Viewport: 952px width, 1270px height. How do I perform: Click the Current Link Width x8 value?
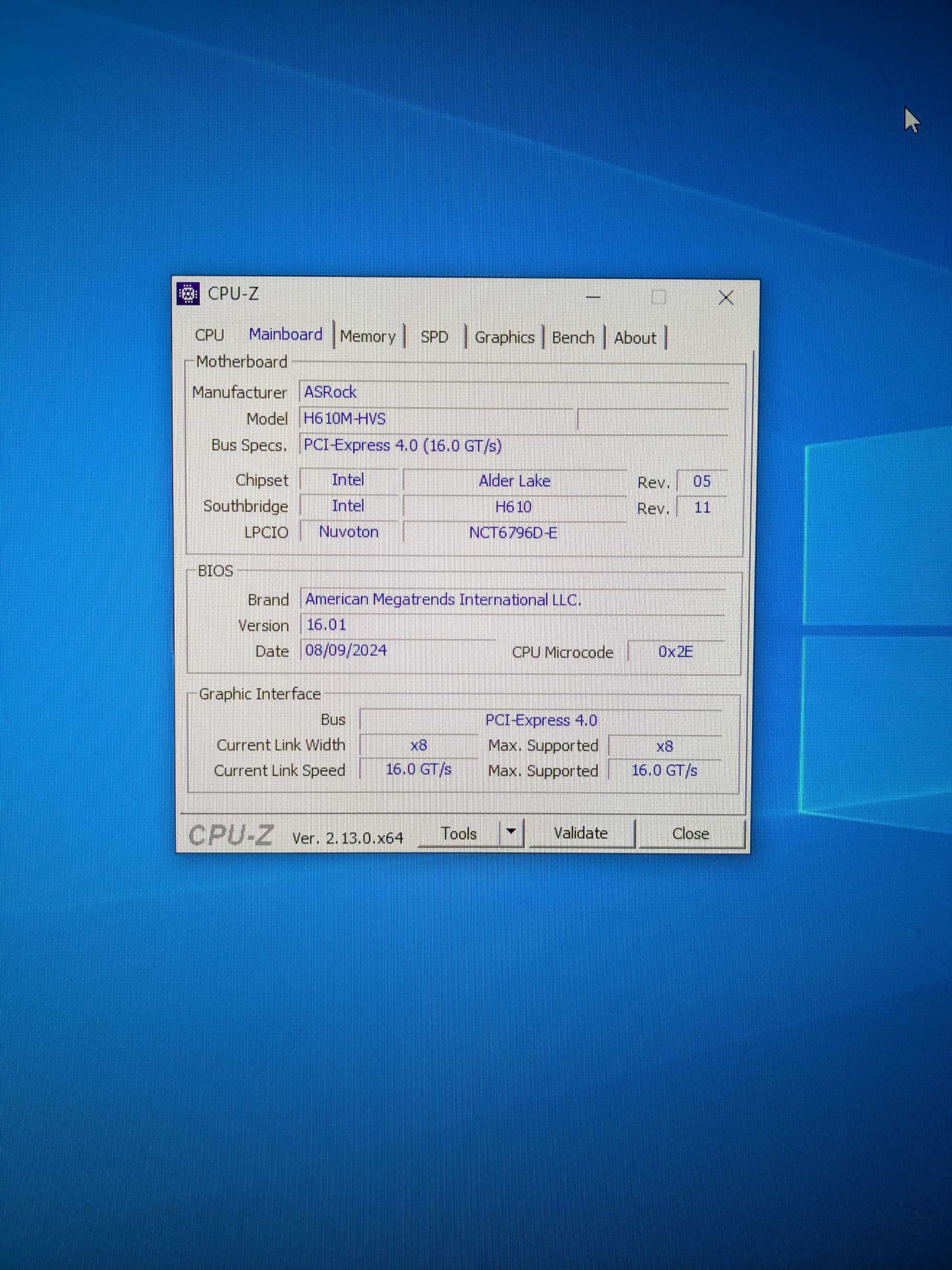(419, 745)
